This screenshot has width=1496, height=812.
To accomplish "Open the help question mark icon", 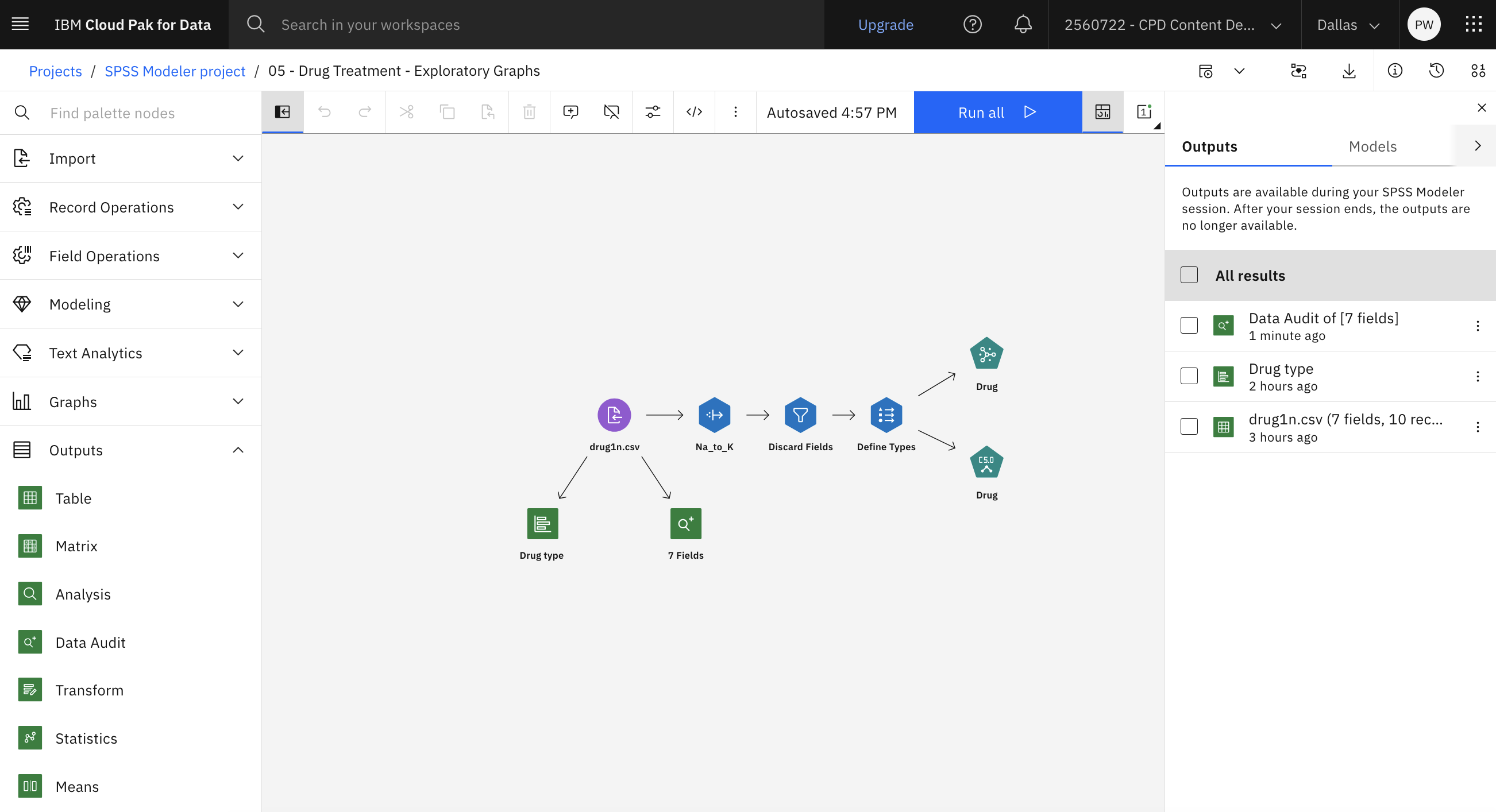I will point(972,24).
